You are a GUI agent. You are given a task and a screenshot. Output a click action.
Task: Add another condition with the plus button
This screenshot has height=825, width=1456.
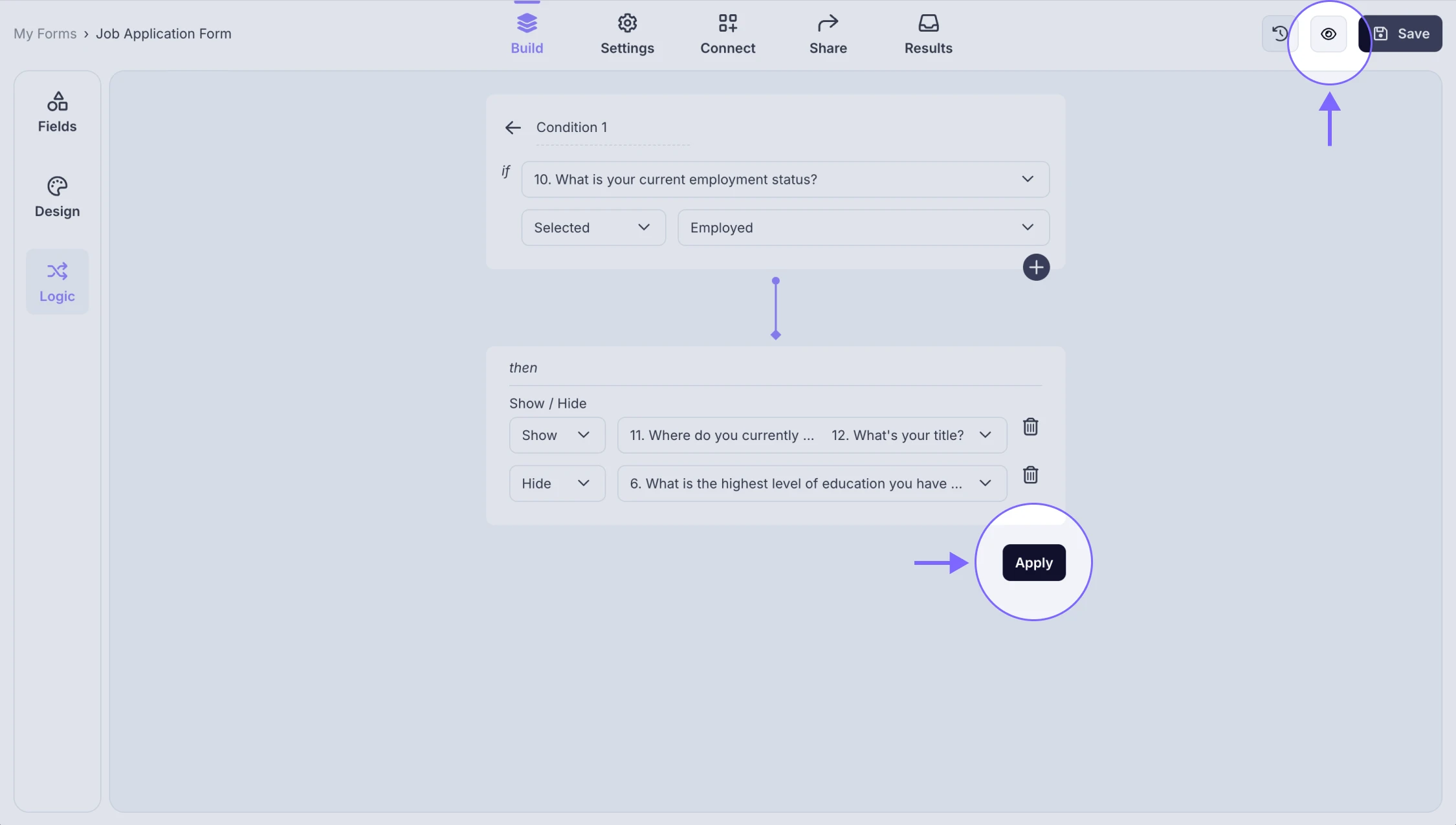[x=1036, y=267]
